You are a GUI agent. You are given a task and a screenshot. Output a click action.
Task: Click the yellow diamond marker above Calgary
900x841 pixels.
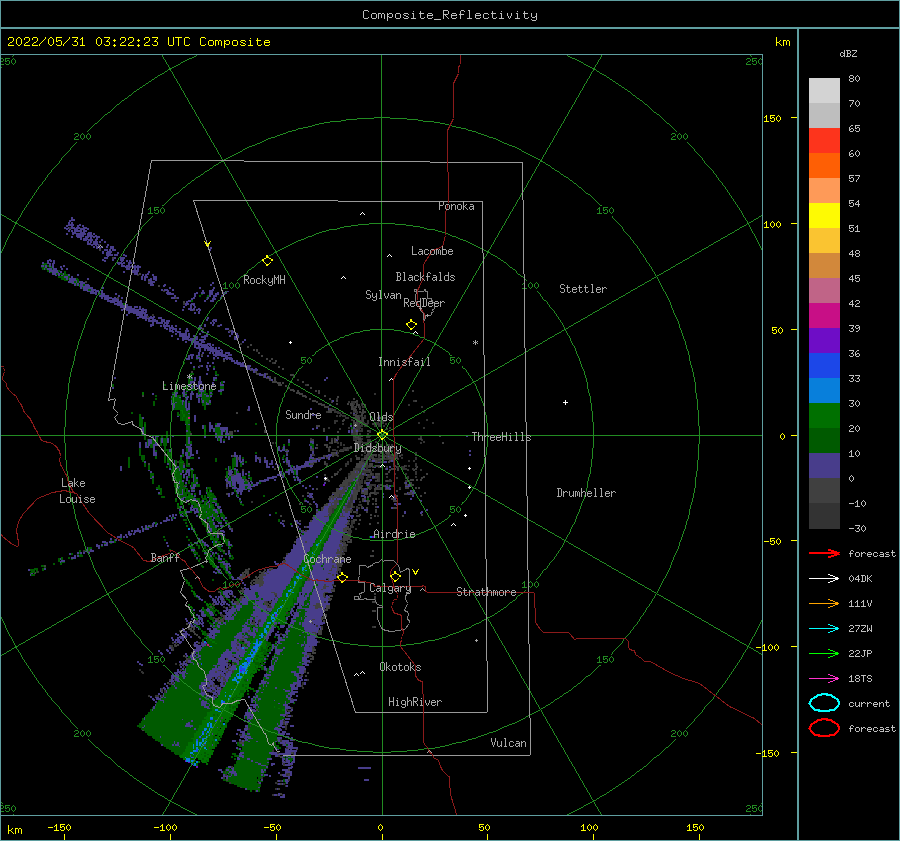(x=395, y=576)
